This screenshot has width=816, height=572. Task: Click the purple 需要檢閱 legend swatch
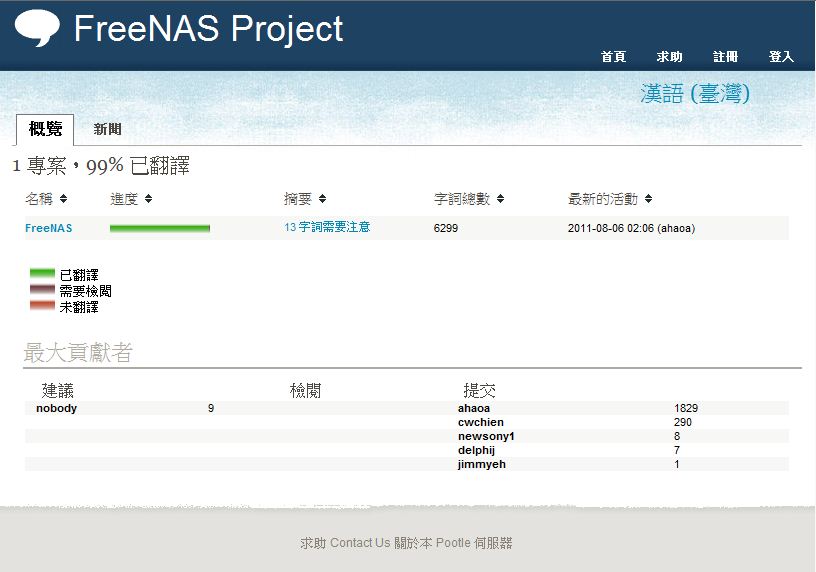tap(42, 290)
